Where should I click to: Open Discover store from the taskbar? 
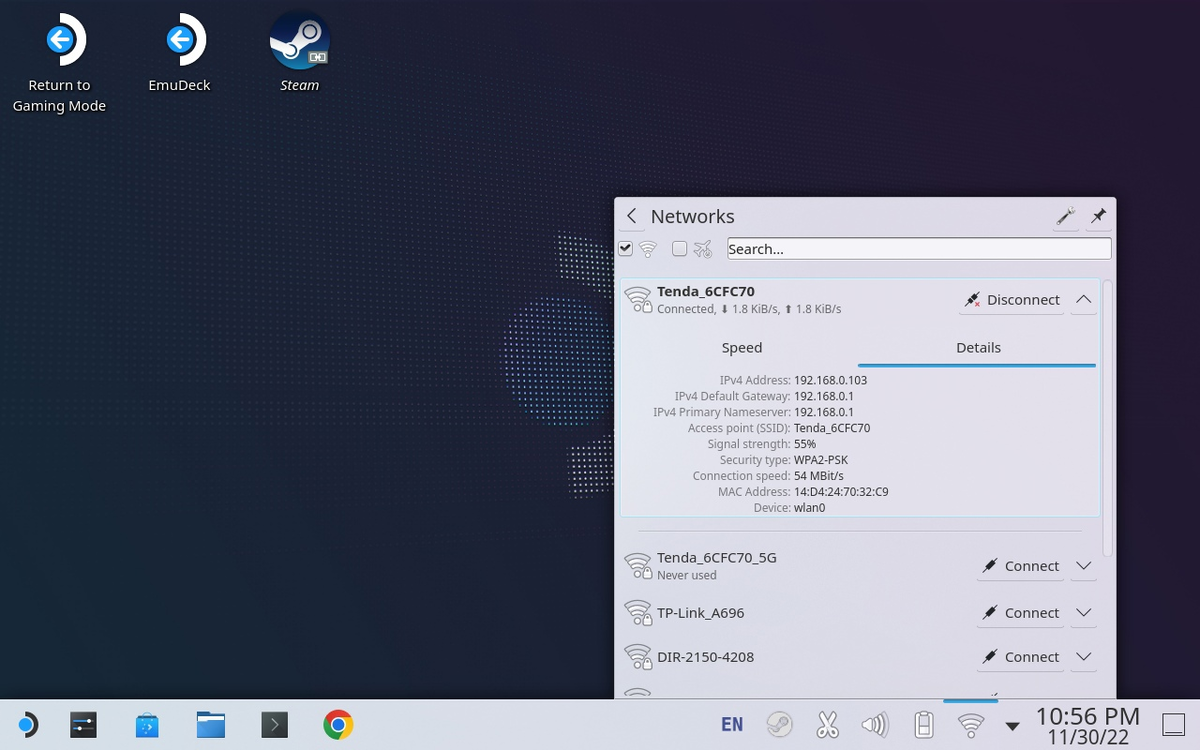[x=147, y=725]
